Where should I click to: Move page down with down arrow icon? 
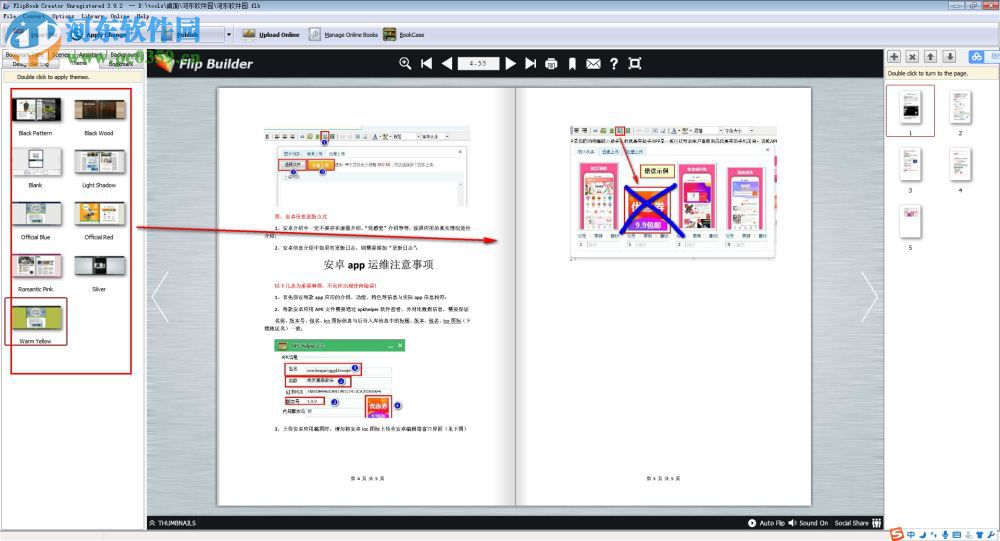[x=950, y=57]
